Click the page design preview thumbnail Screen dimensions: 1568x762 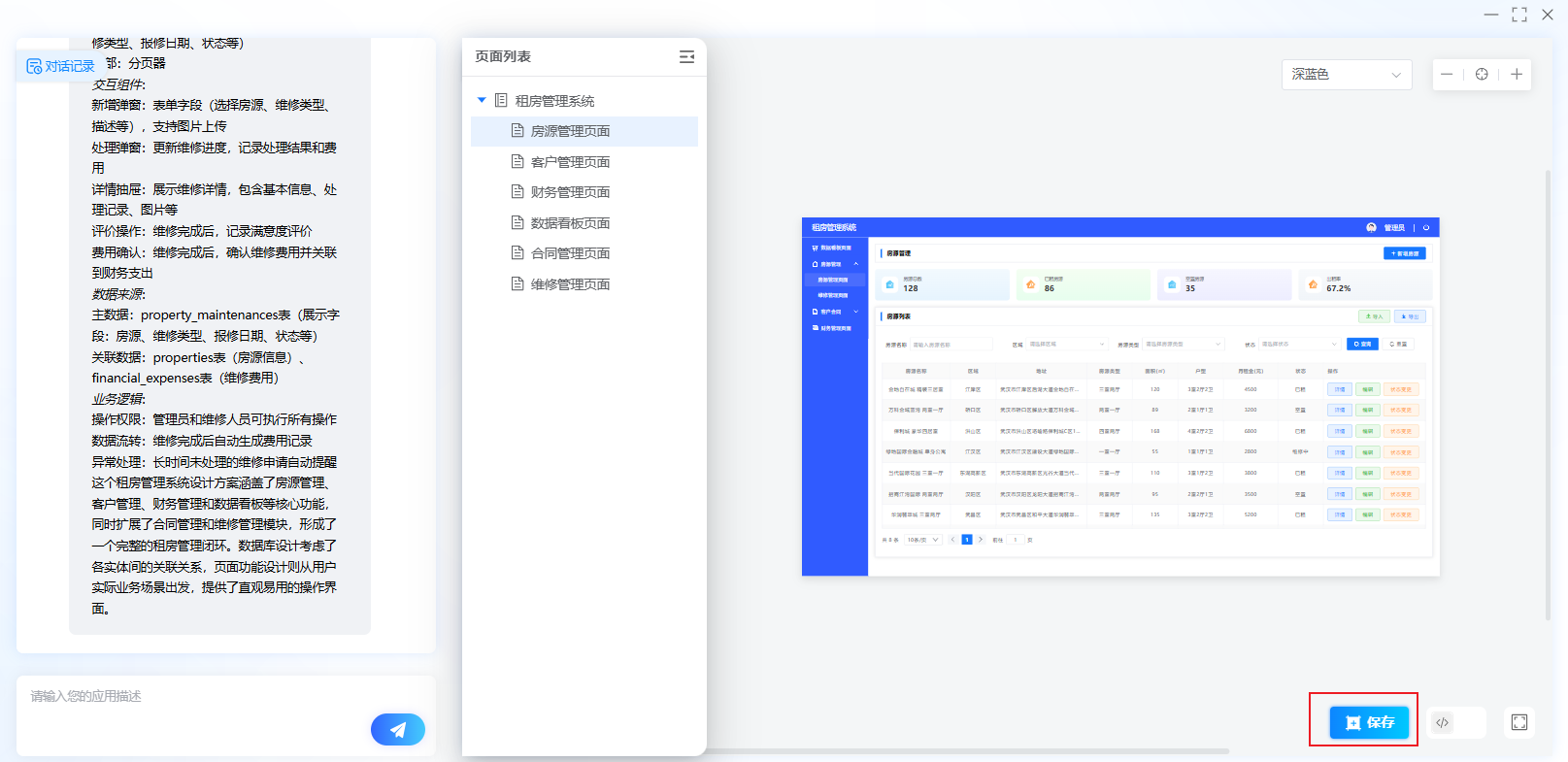pyautogui.click(x=1120, y=397)
